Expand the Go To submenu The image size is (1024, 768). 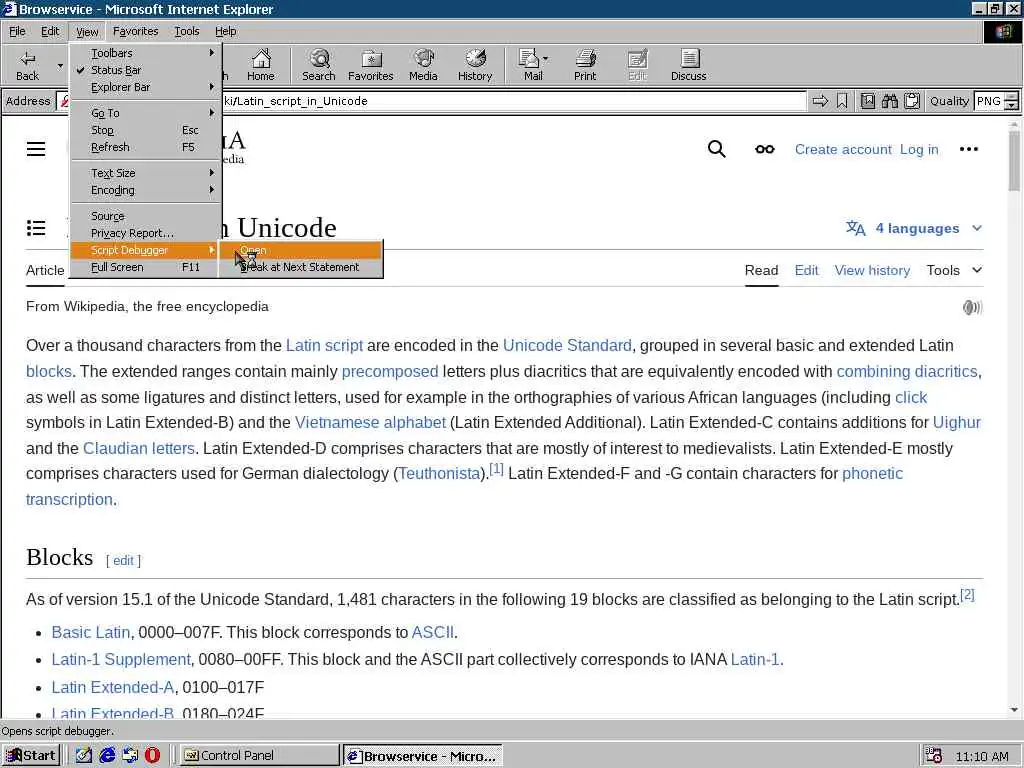coord(146,113)
